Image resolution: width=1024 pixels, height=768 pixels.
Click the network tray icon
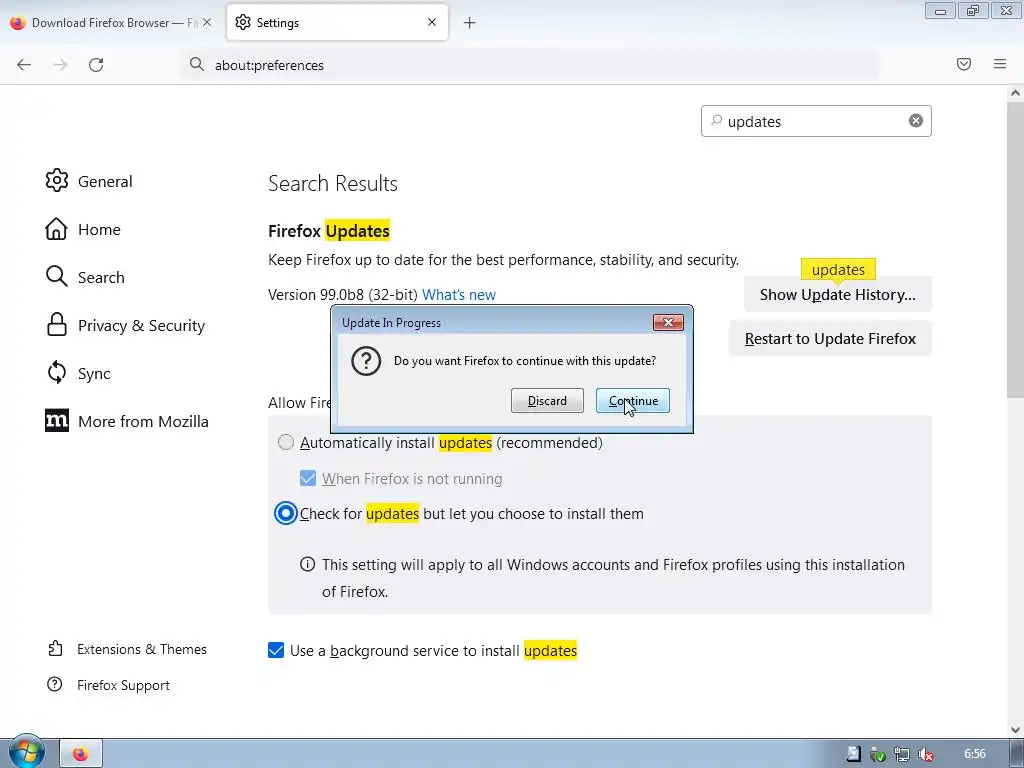(x=902, y=754)
